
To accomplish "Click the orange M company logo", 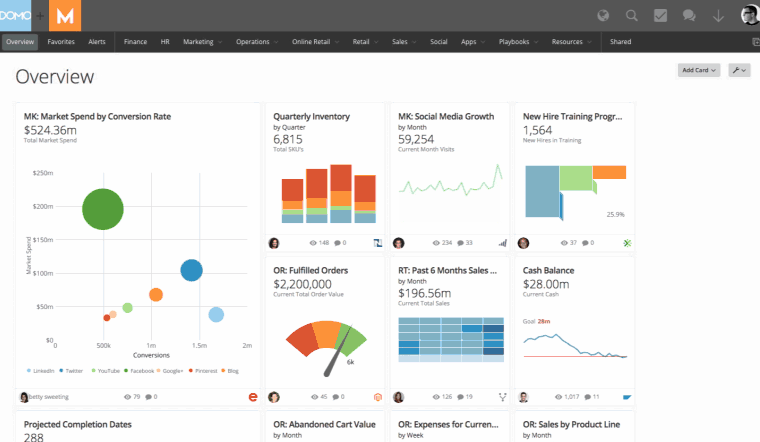I will tap(65, 15).
